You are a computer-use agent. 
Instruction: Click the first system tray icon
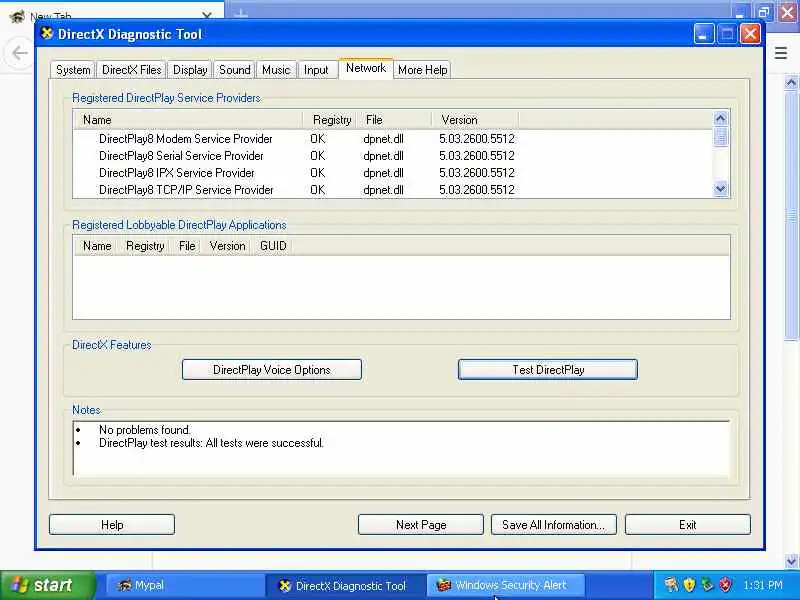[x=671, y=585]
